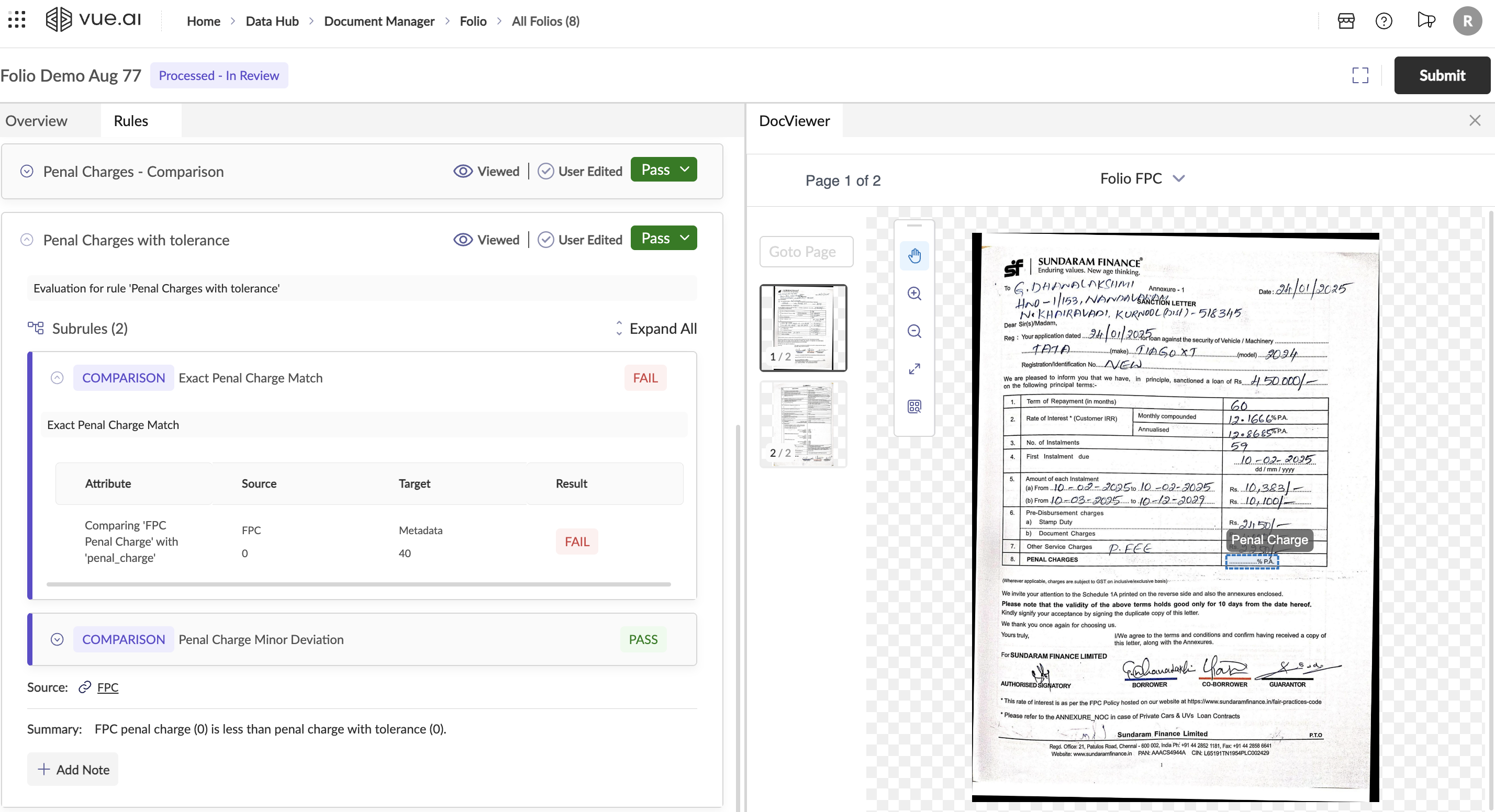Open the help question mark icon

click(1384, 21)
